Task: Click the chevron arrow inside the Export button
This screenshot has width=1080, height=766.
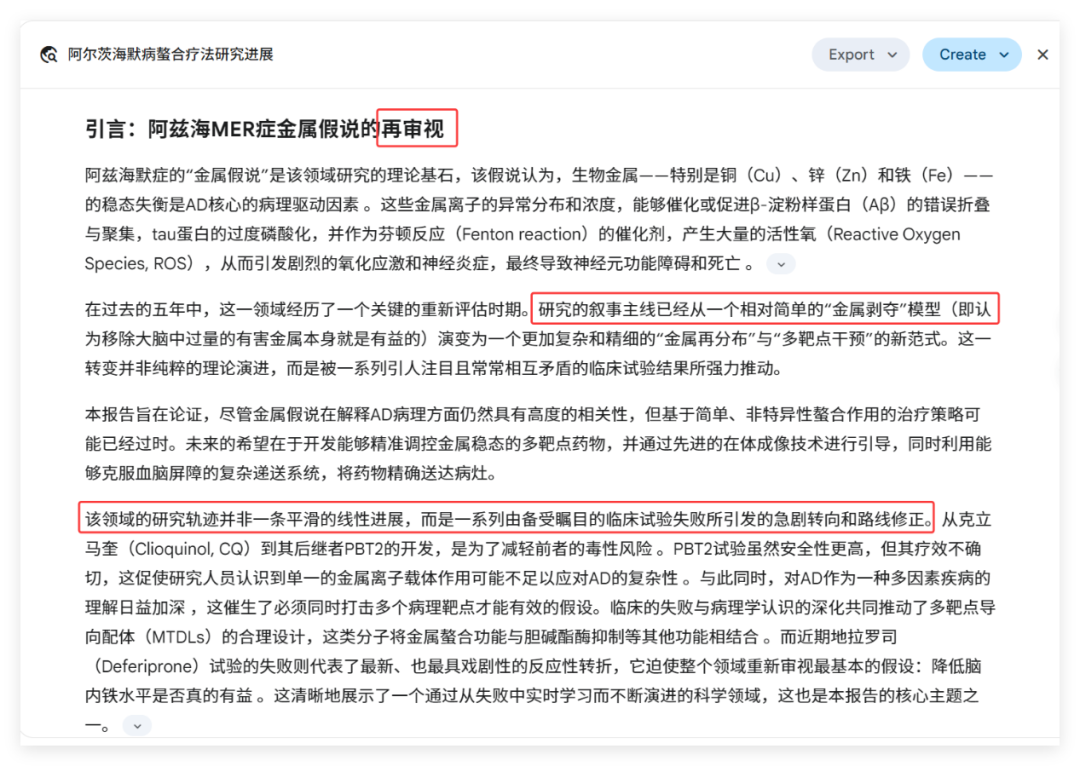Action: 893,55
